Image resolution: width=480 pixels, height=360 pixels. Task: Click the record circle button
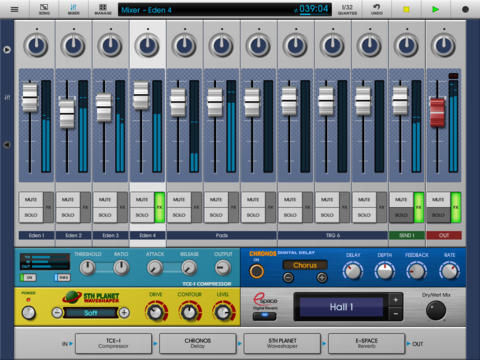pyautogui.click(x=465, y=9)
